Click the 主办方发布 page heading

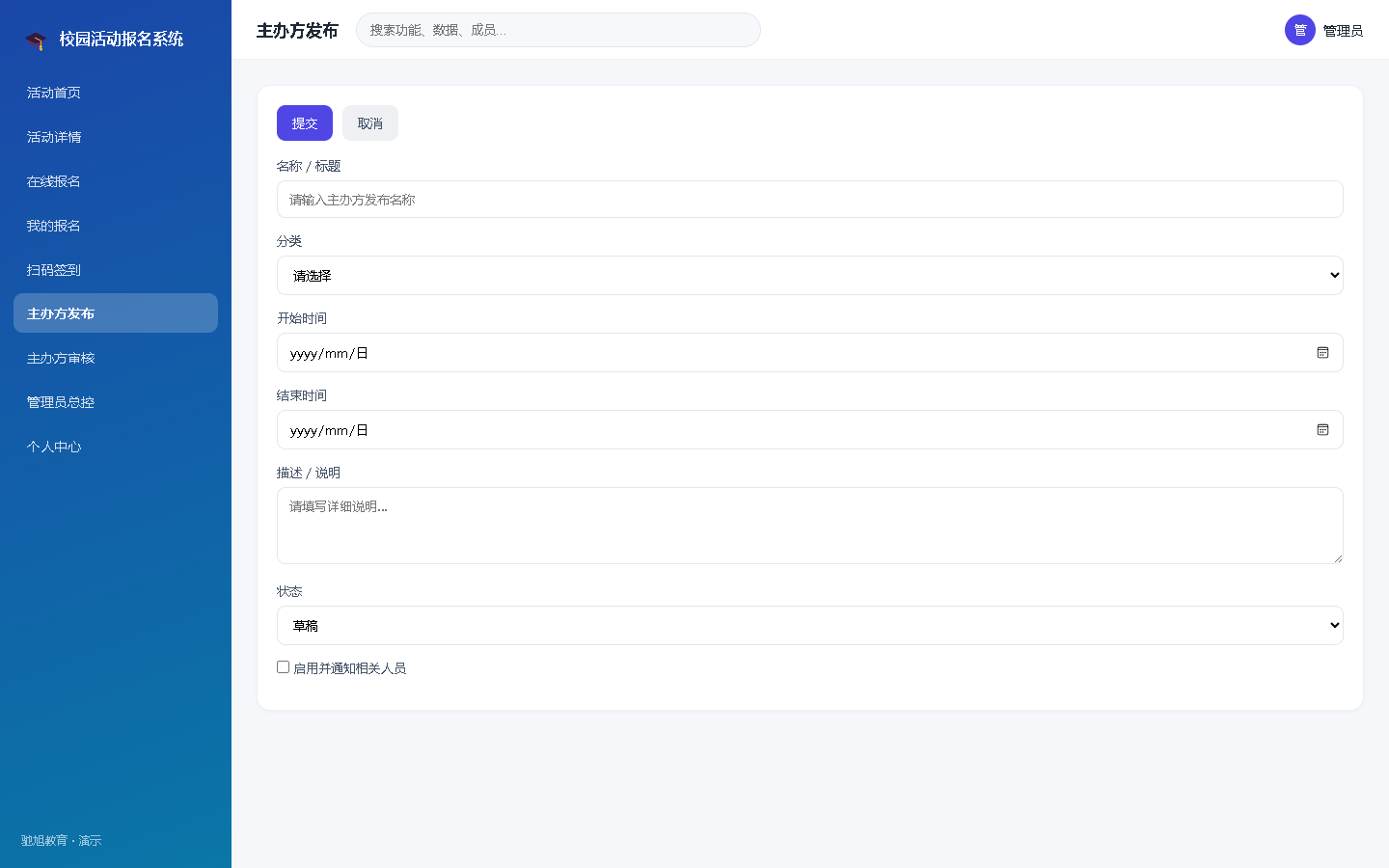[297, 31]
